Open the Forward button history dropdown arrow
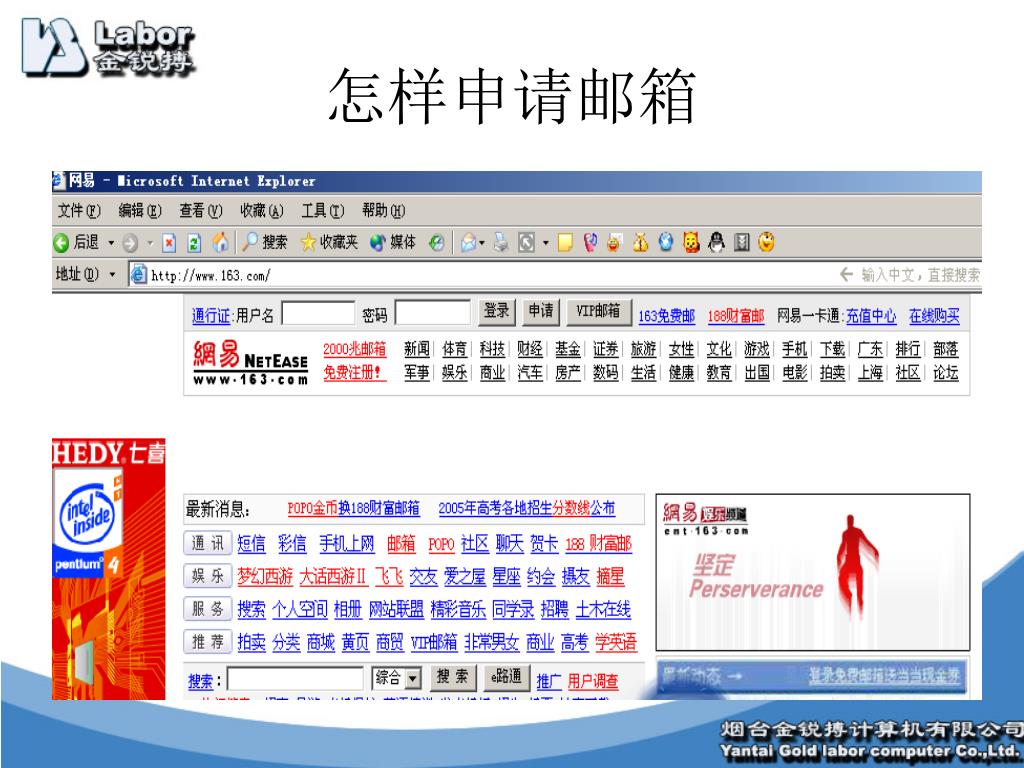This screenshot has height=768, width=1024. pos(150,244)
